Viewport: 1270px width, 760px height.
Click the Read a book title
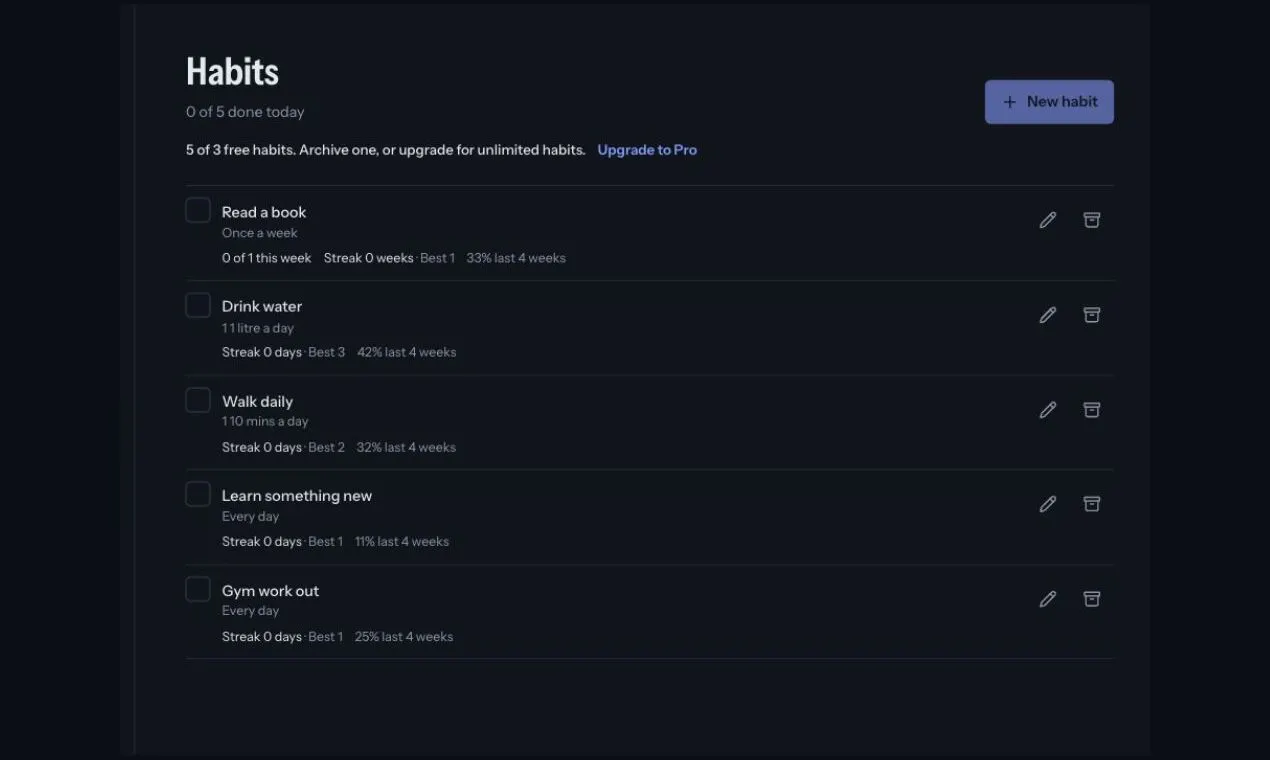pyautogui.click(x=264, y=212)
